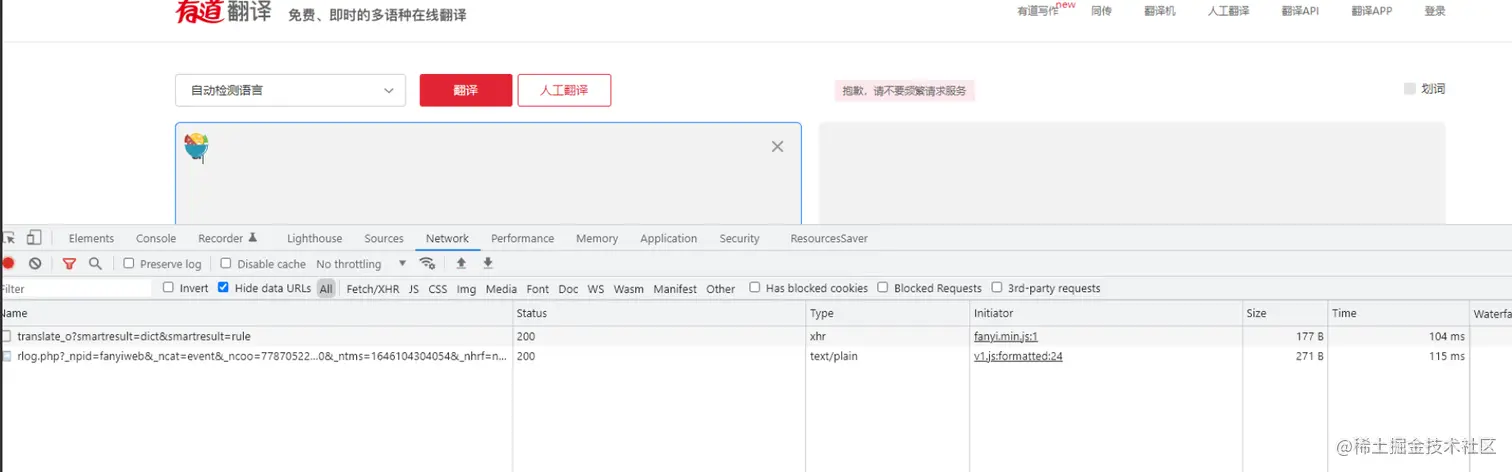The width and height of the screenshot is (1512, 472).
Task: Open network conditions wifi-gear icon
Action: pyautogui.click(x=427, y=263)
